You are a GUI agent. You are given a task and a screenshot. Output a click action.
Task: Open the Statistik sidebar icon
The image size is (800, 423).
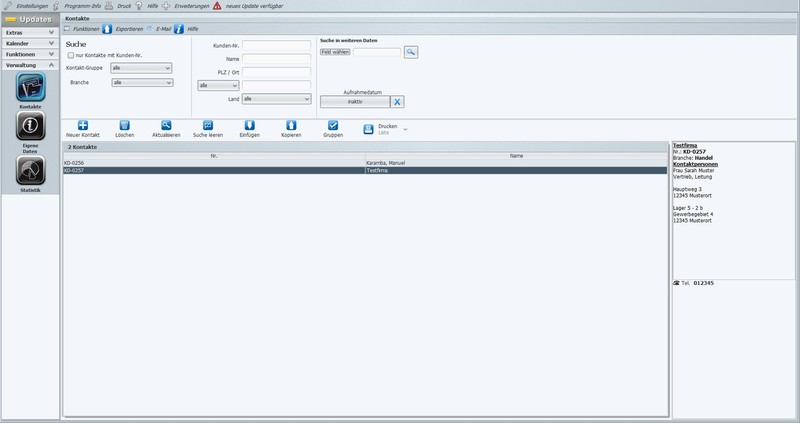[31, 170]
